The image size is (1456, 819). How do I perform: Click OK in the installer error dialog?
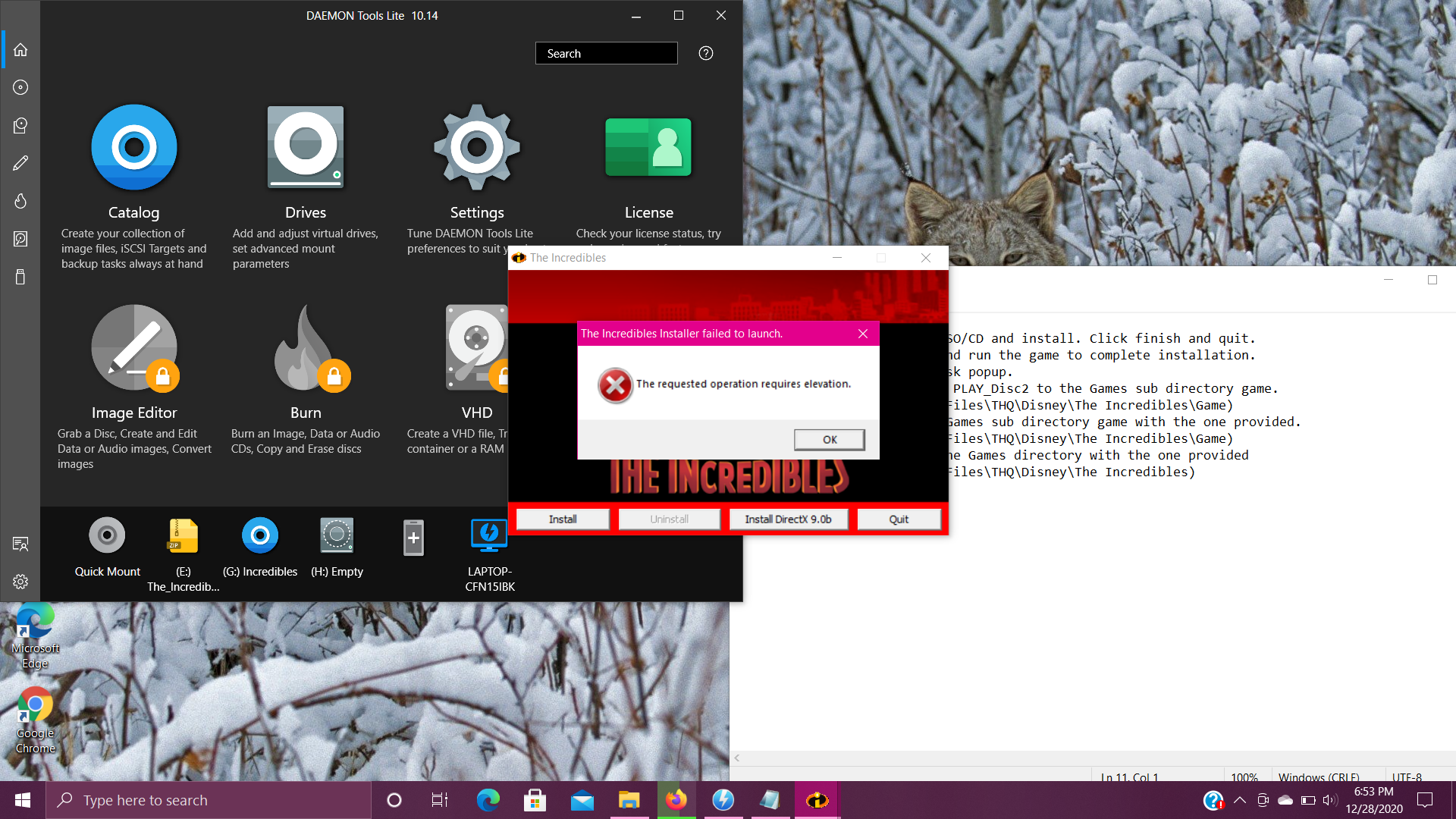pos(830,440)
